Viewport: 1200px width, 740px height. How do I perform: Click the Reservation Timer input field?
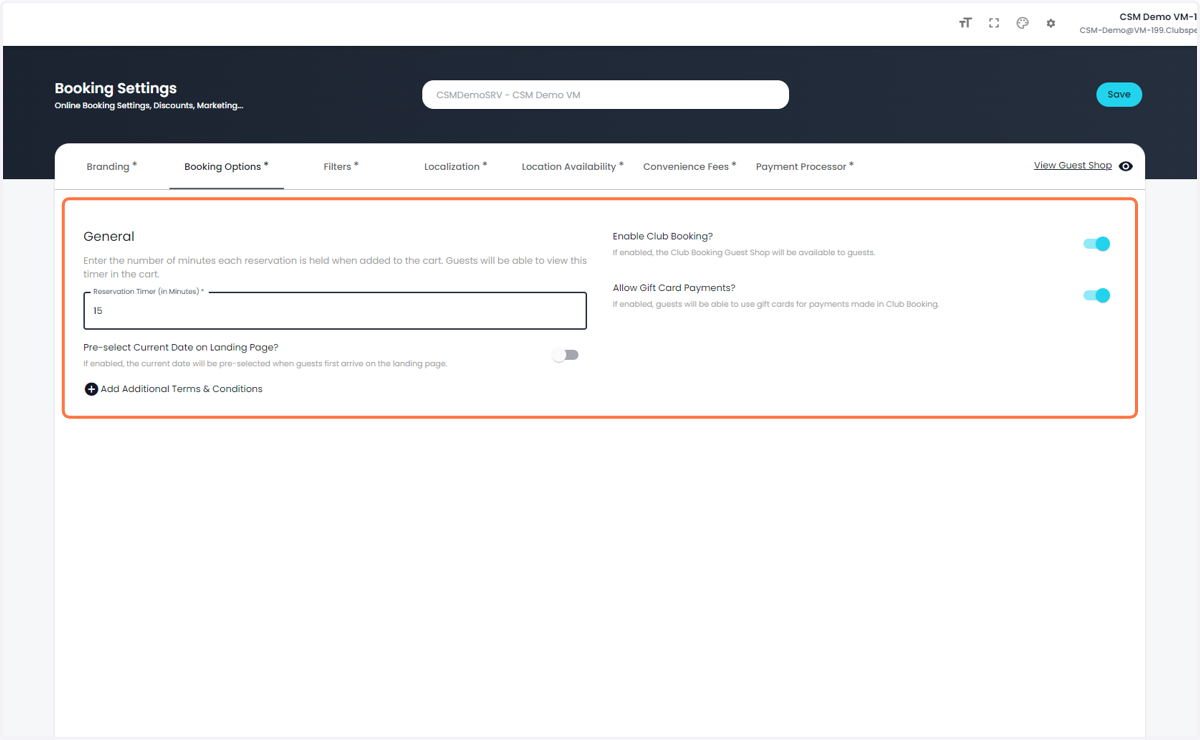click(335, 311)
